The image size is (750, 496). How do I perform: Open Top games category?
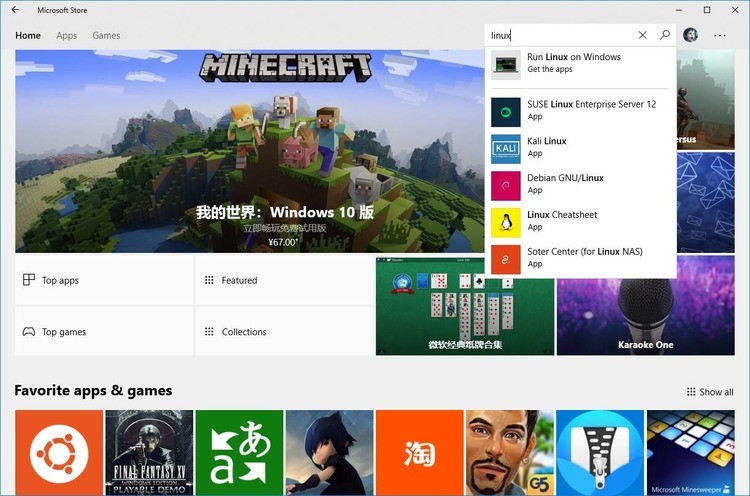(x=104, y=331)
